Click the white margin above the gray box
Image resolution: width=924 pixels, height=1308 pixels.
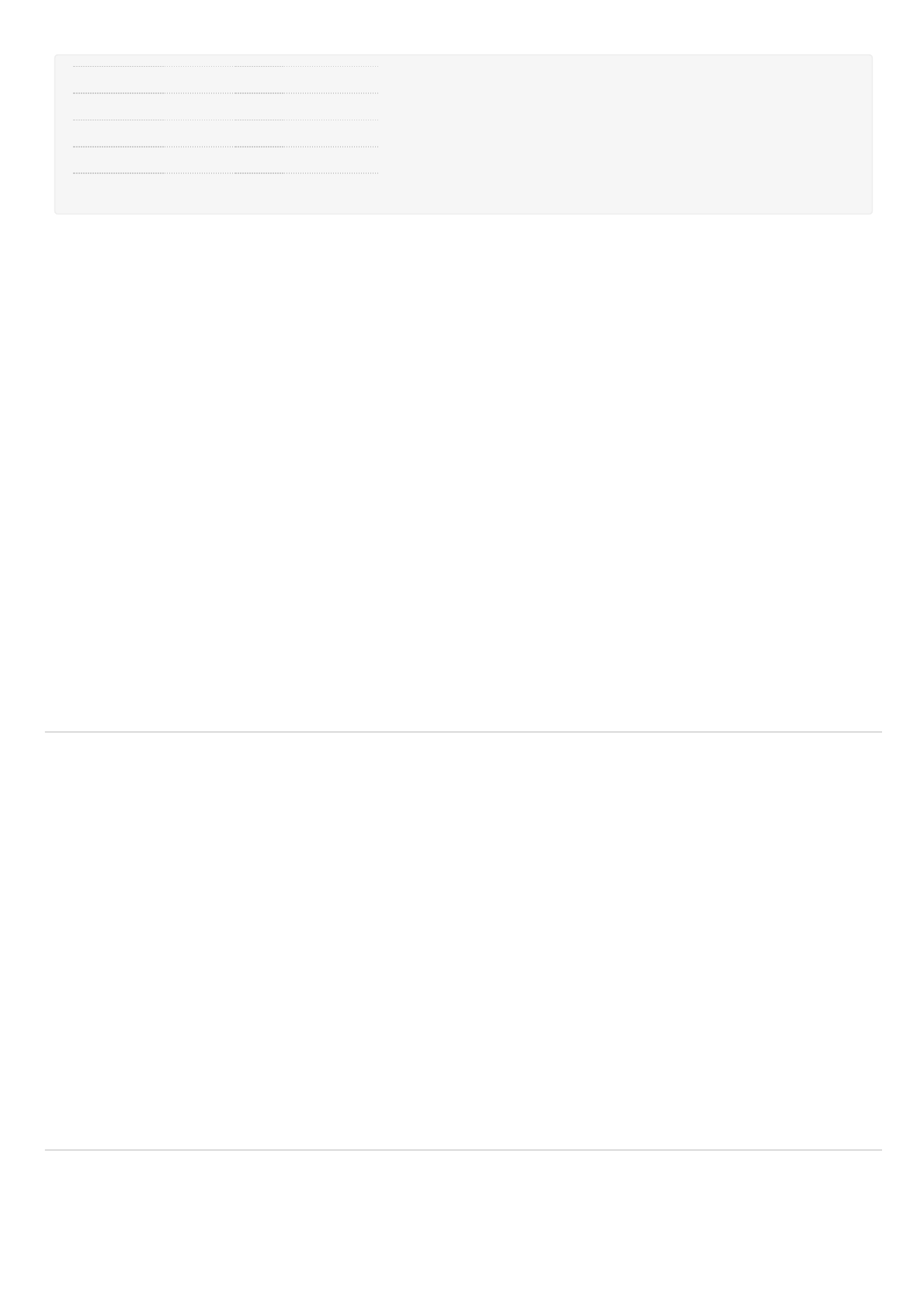tap(463, 26)
